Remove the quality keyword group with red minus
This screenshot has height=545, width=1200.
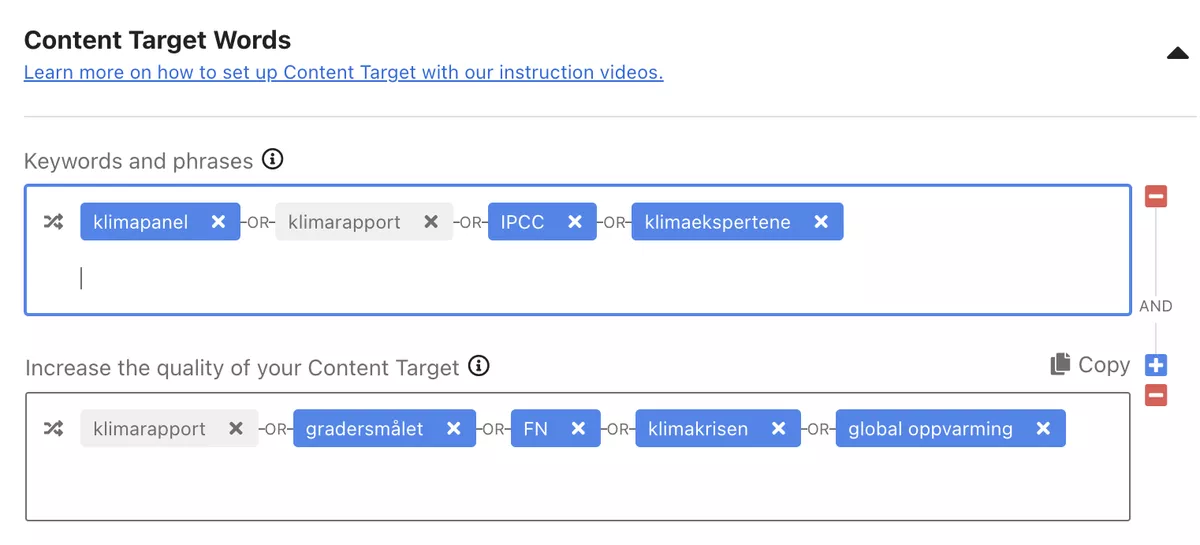[x=1156, y=396]
